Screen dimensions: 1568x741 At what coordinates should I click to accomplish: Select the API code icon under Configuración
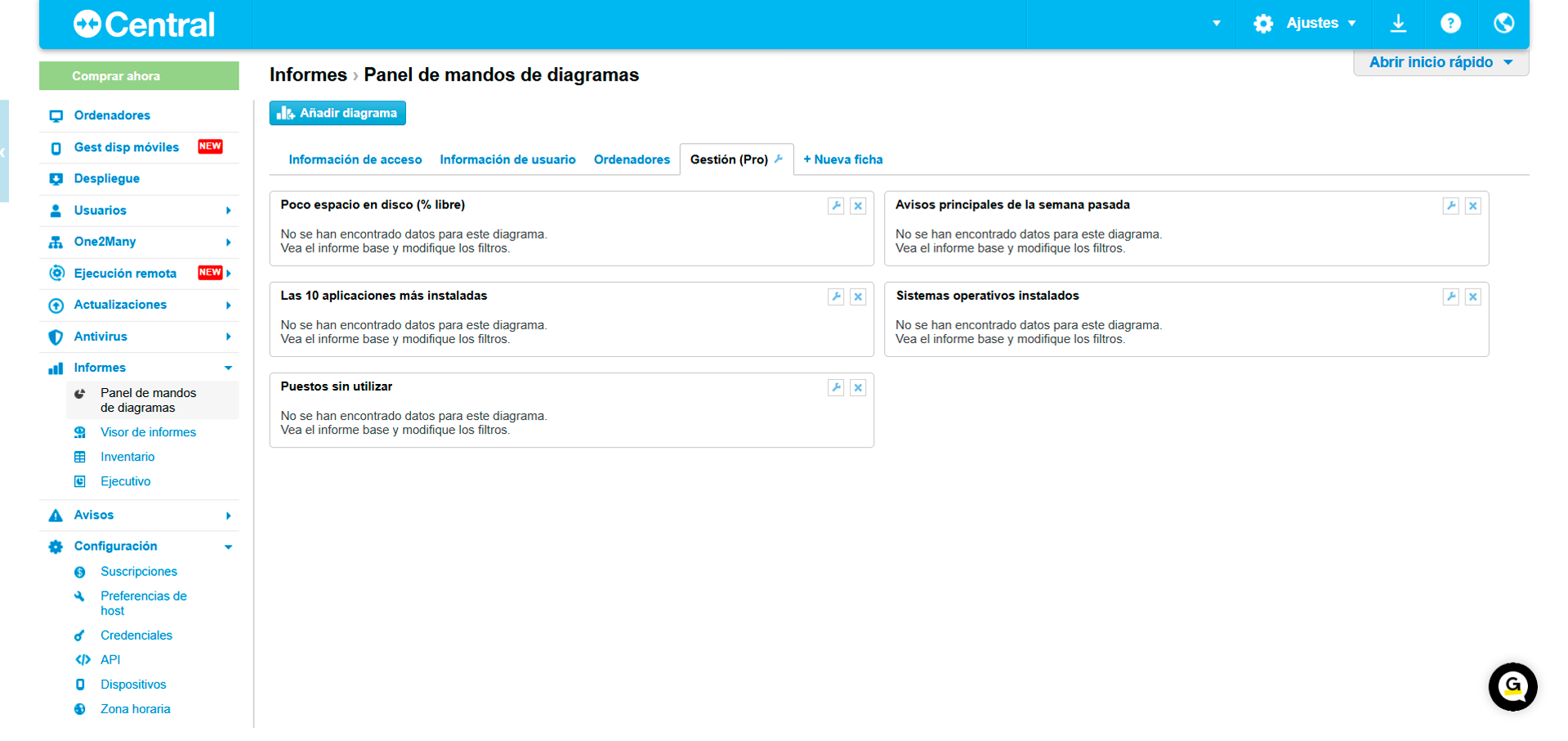(x=83, y=659)
